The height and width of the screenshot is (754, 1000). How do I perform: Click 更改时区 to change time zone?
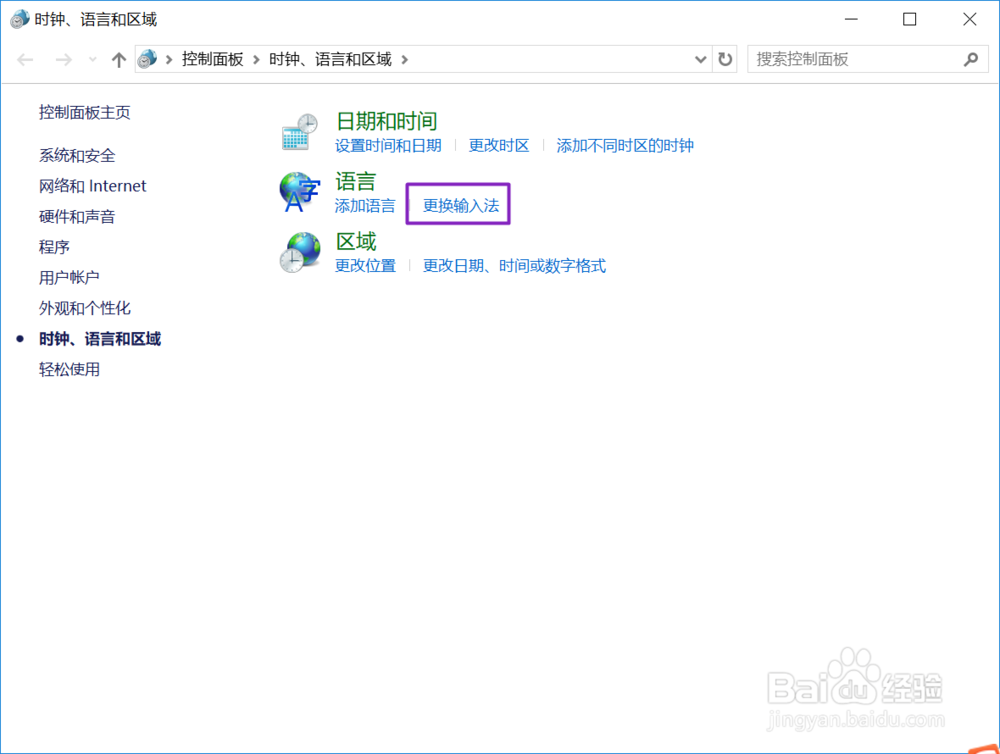pos(499,145)
